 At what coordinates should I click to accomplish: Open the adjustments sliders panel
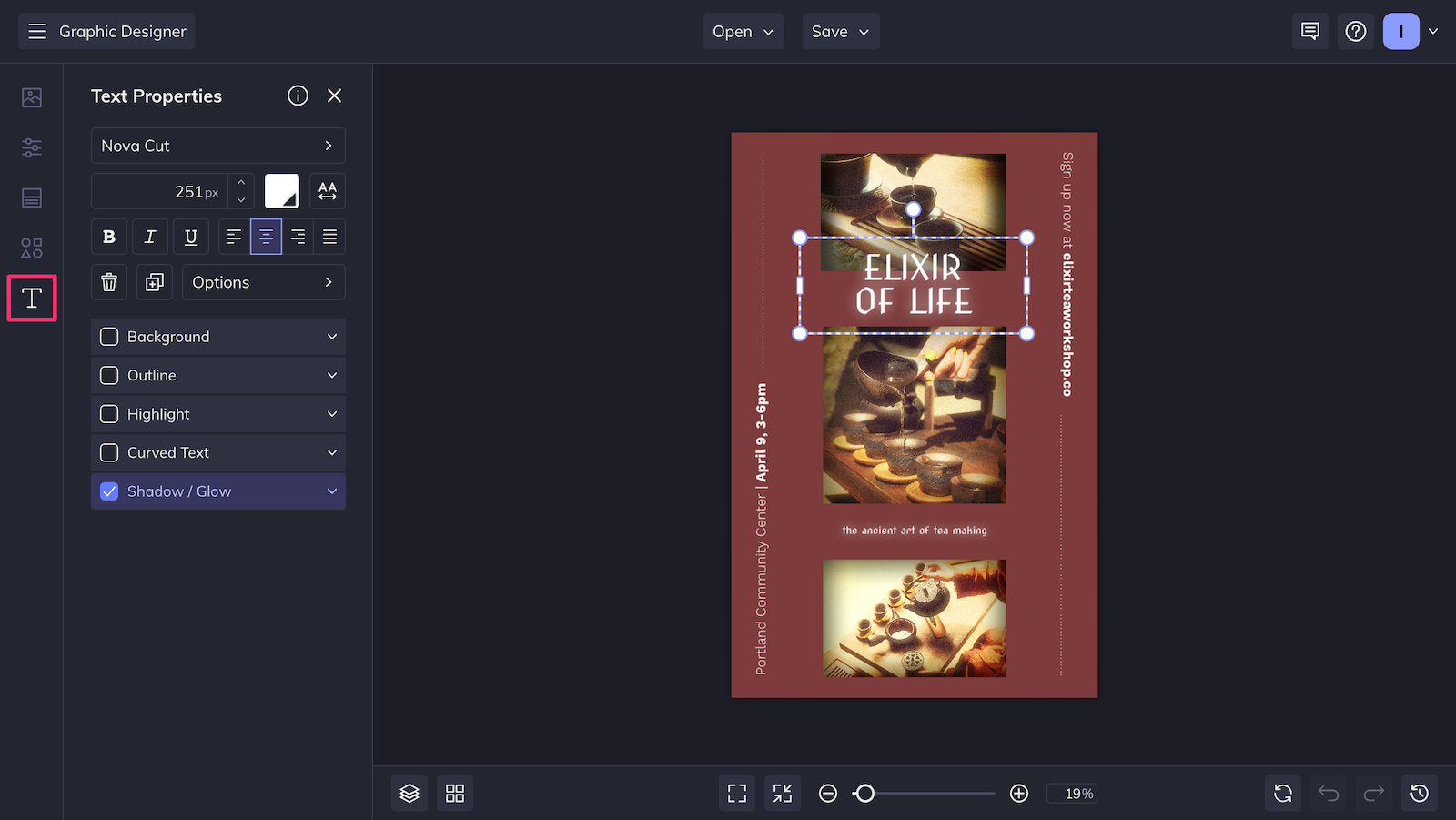pyautogui.click(x=31, y=147)
